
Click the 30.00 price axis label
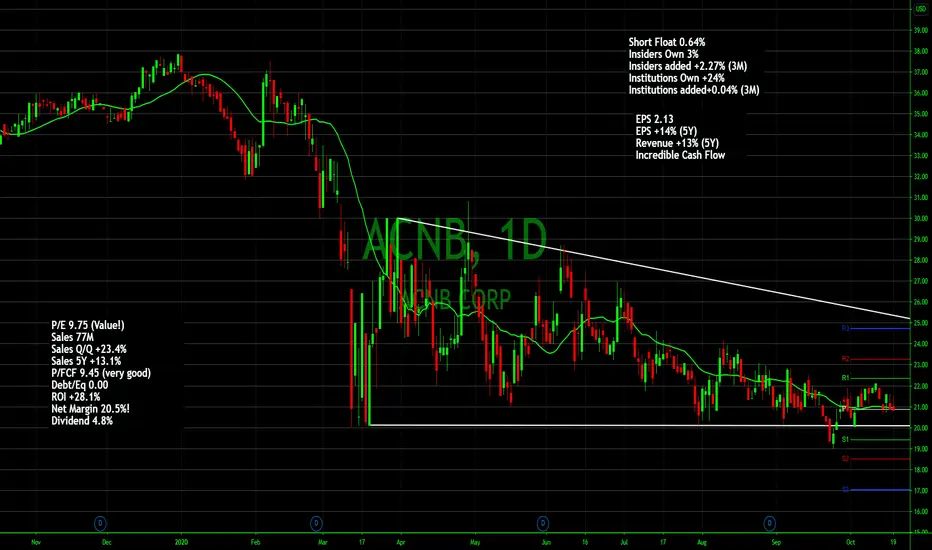921,218
